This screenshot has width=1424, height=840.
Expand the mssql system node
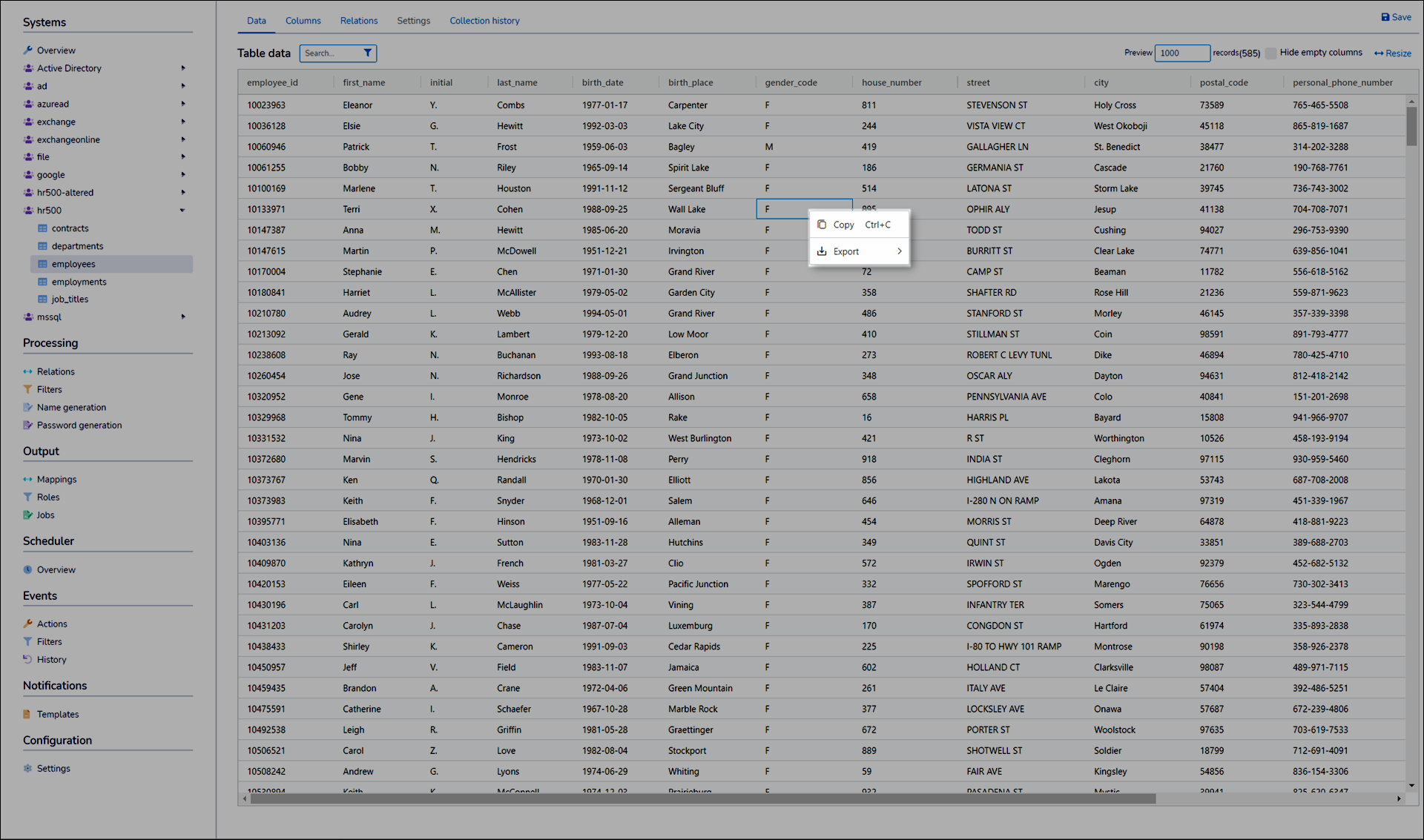[x=182, y=317]
